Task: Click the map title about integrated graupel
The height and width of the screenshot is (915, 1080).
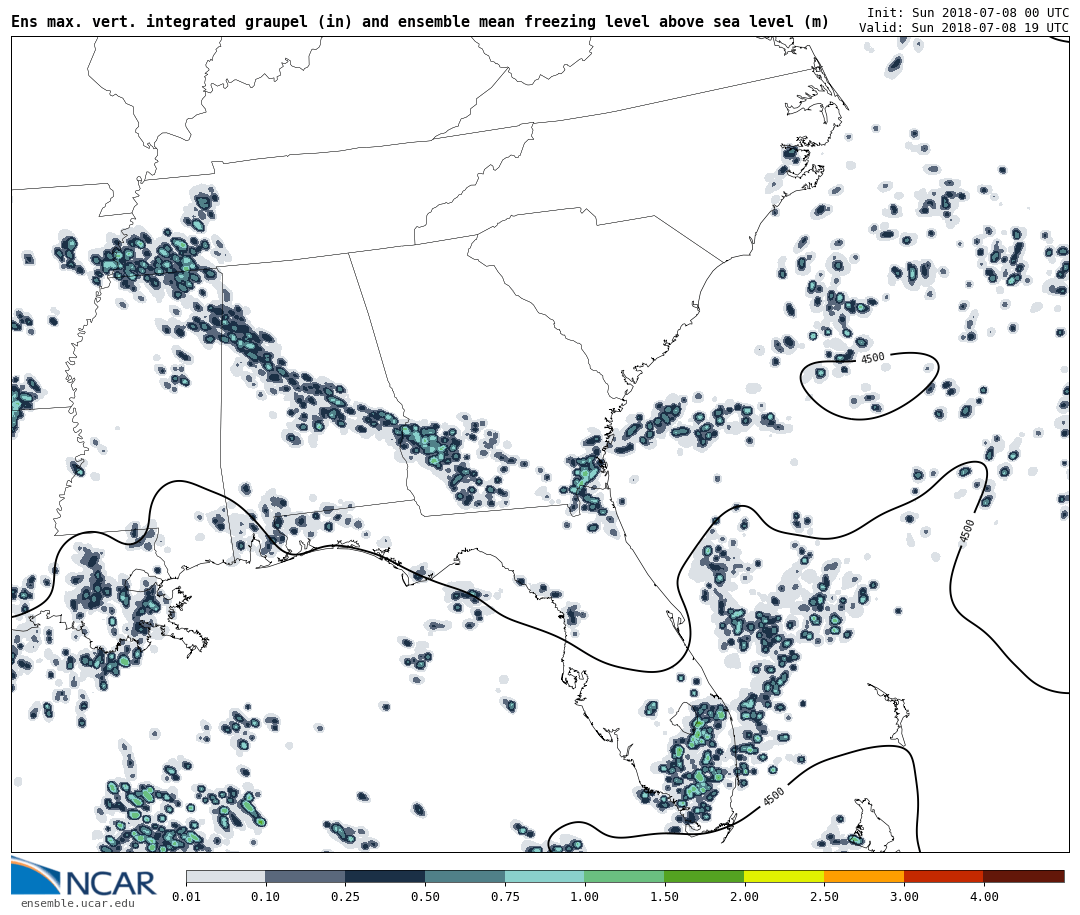Action: point(420,21)
